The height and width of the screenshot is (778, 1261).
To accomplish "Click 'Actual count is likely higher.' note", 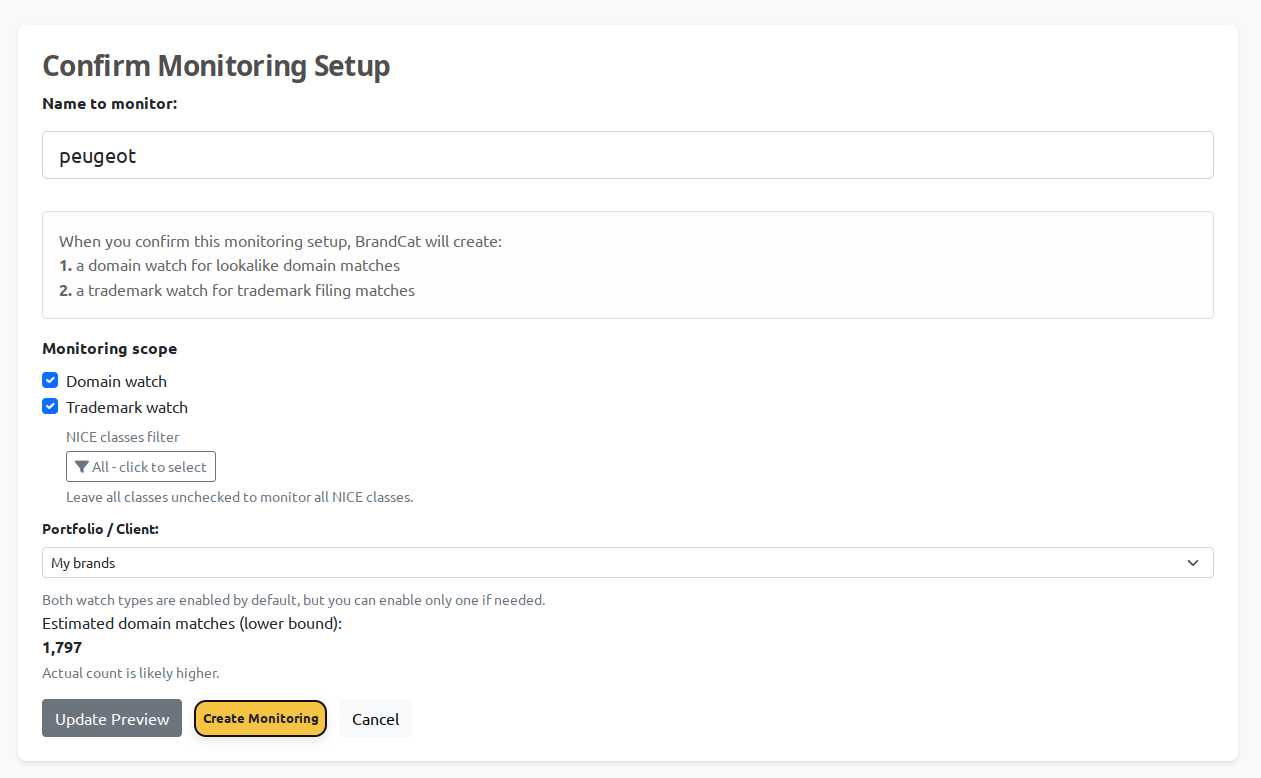I will pos(130,673).
